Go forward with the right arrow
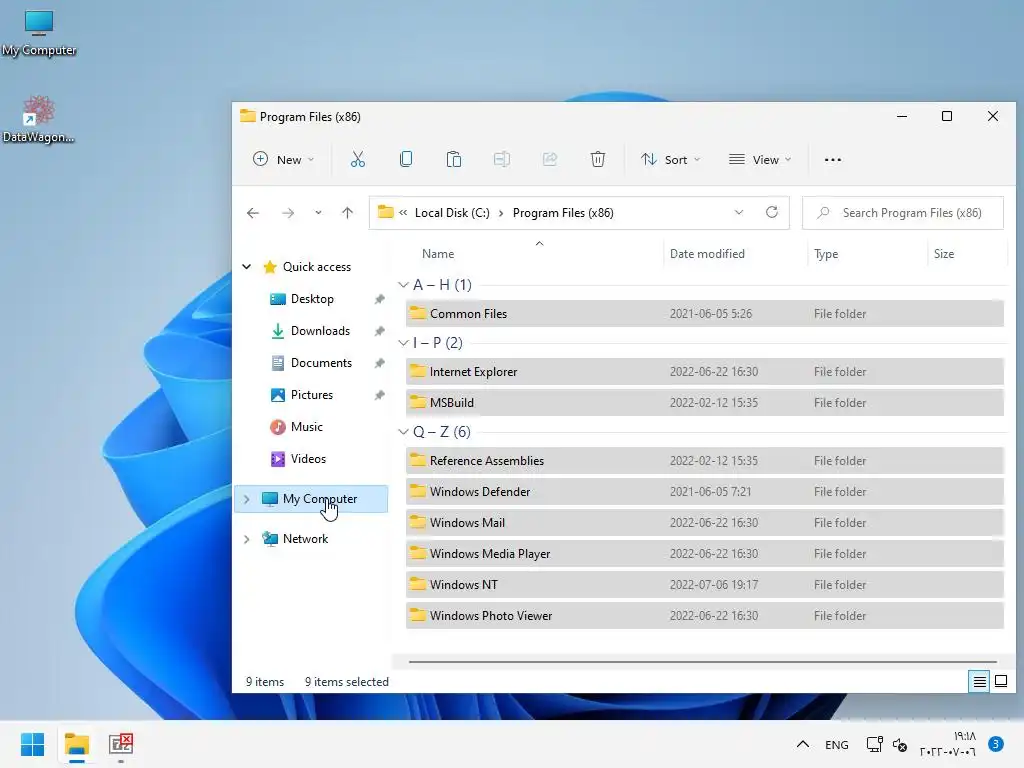Screen dimensions: 1024x768 (x=287, y=213)
